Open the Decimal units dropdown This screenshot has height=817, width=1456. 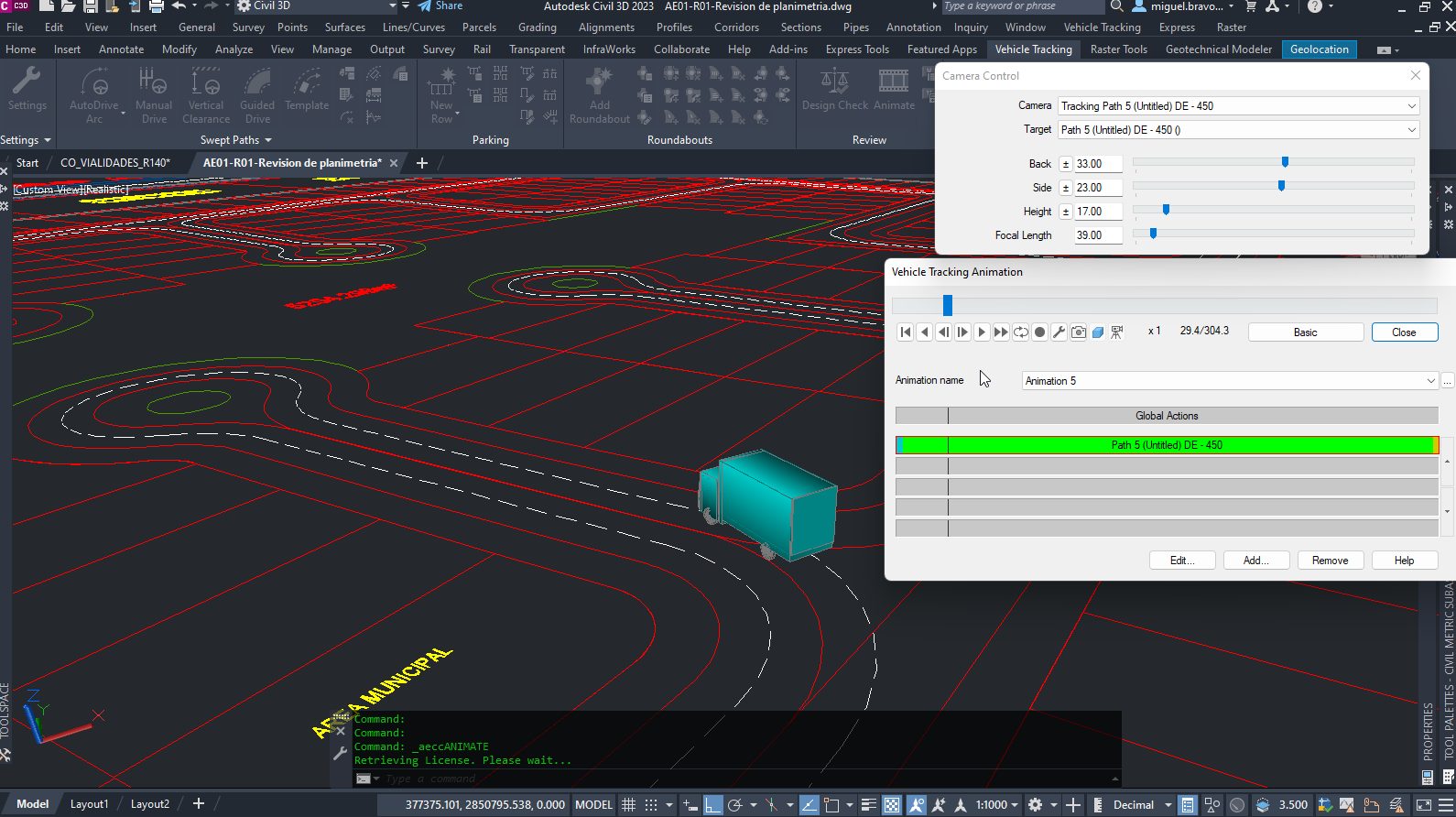1142,805
